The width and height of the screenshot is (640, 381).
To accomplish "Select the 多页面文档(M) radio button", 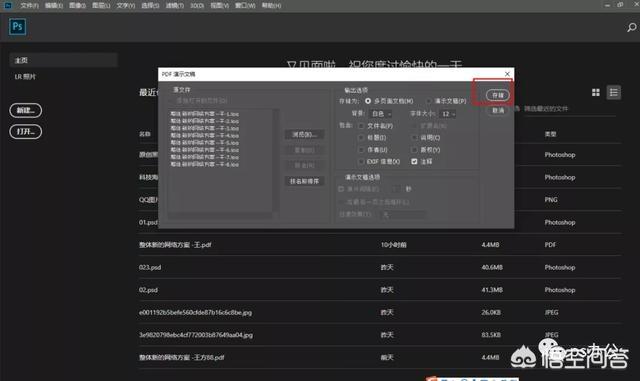I will click(368, 101).
